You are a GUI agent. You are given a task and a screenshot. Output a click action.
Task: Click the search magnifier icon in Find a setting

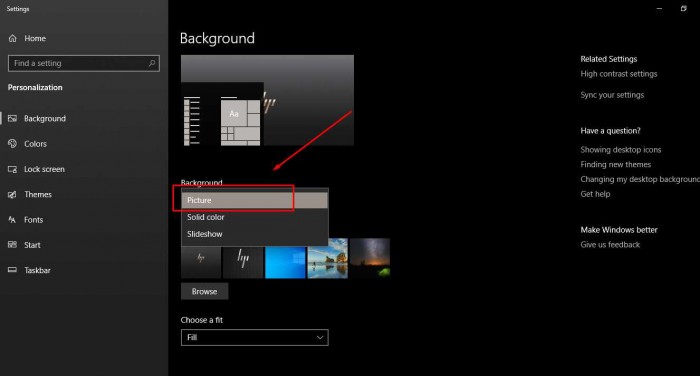tap(152, 63)
